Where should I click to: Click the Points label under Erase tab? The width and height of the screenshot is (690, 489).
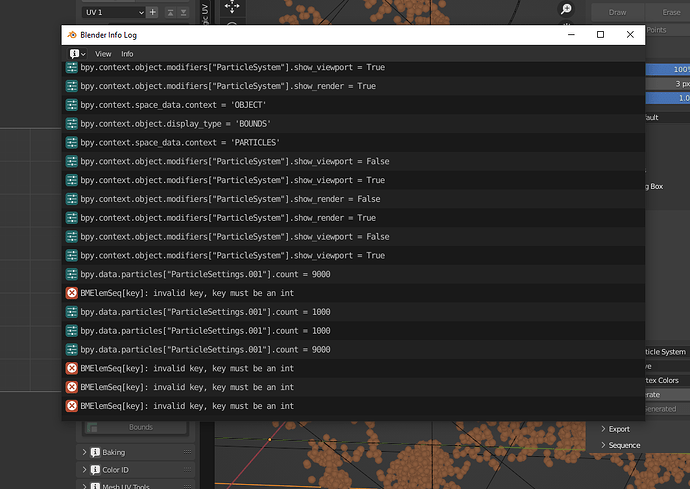click(x=656, y=30)
